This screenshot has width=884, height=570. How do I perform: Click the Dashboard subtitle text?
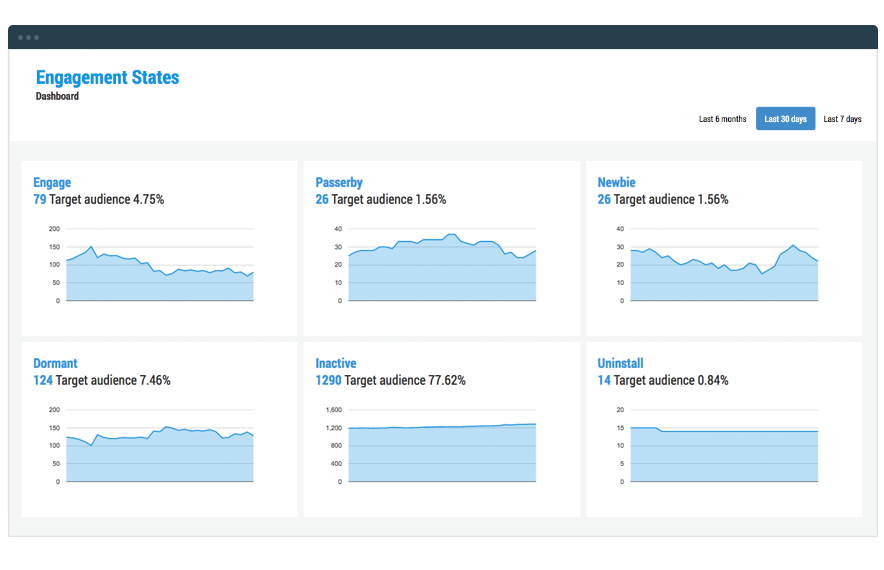(58, 96)
